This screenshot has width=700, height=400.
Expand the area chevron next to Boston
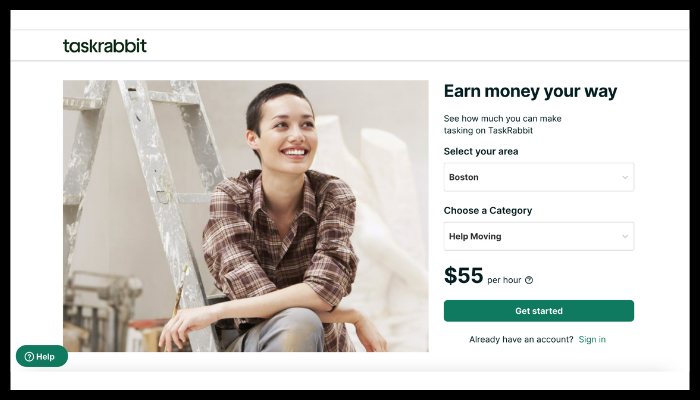pos(625,177)
